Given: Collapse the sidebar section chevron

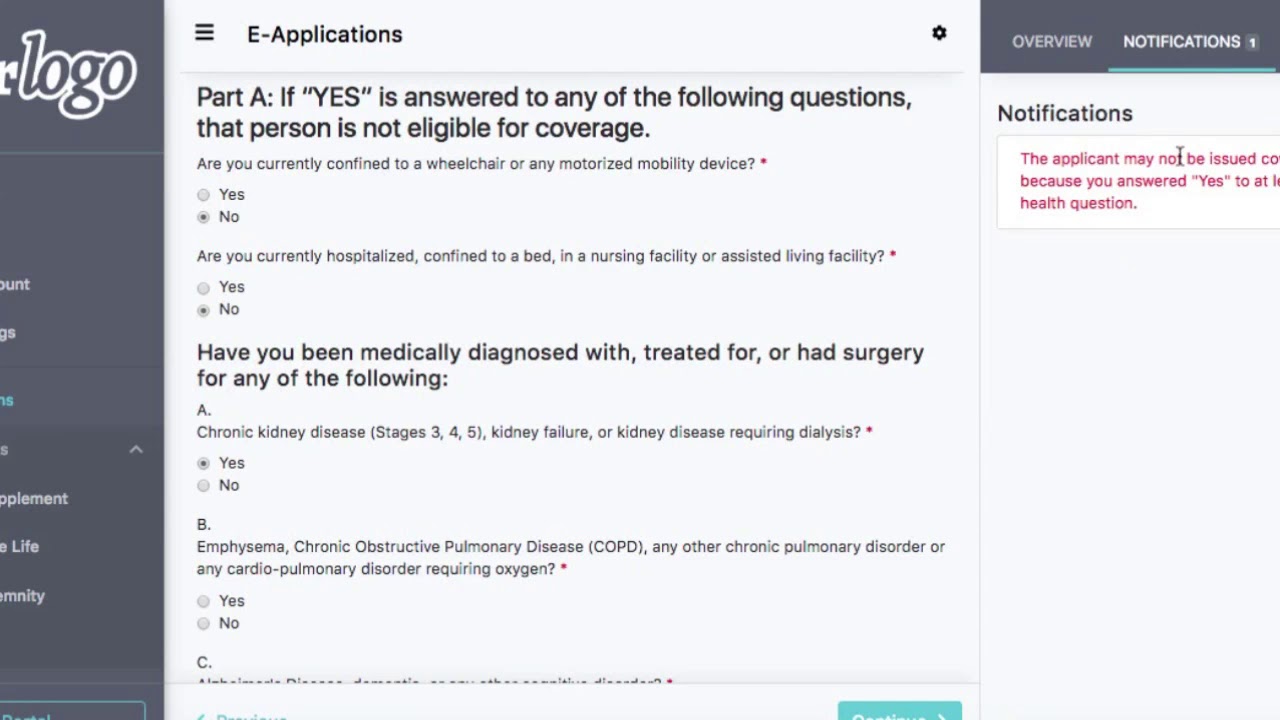Looking at the screenshot, I should 136,450.
